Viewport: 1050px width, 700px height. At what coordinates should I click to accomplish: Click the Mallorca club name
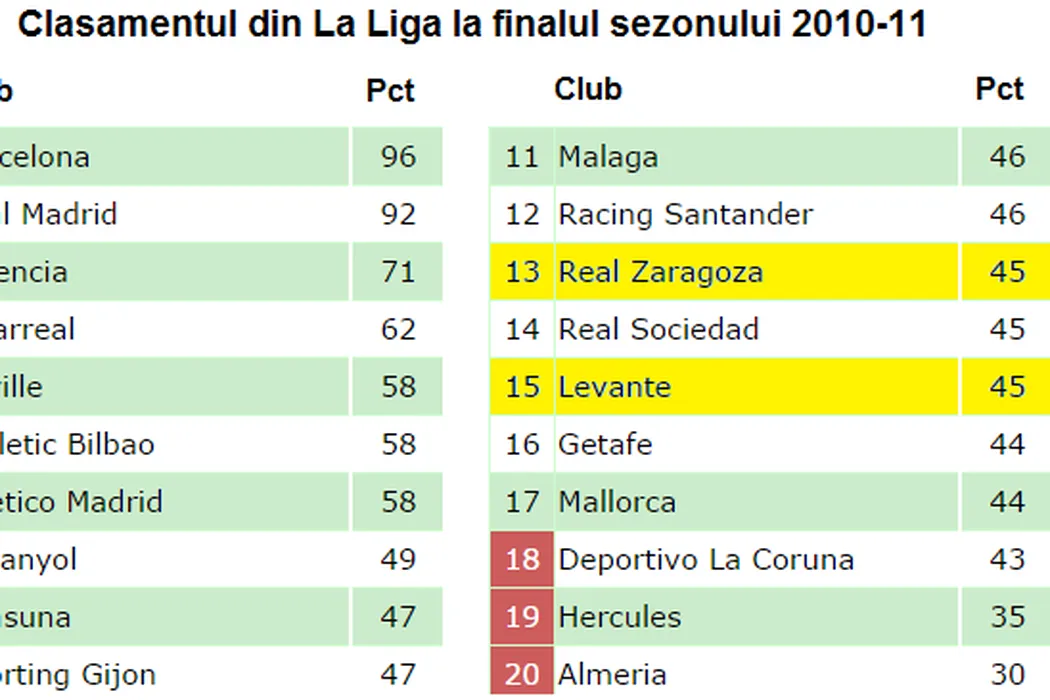click(x=617, y=502)
